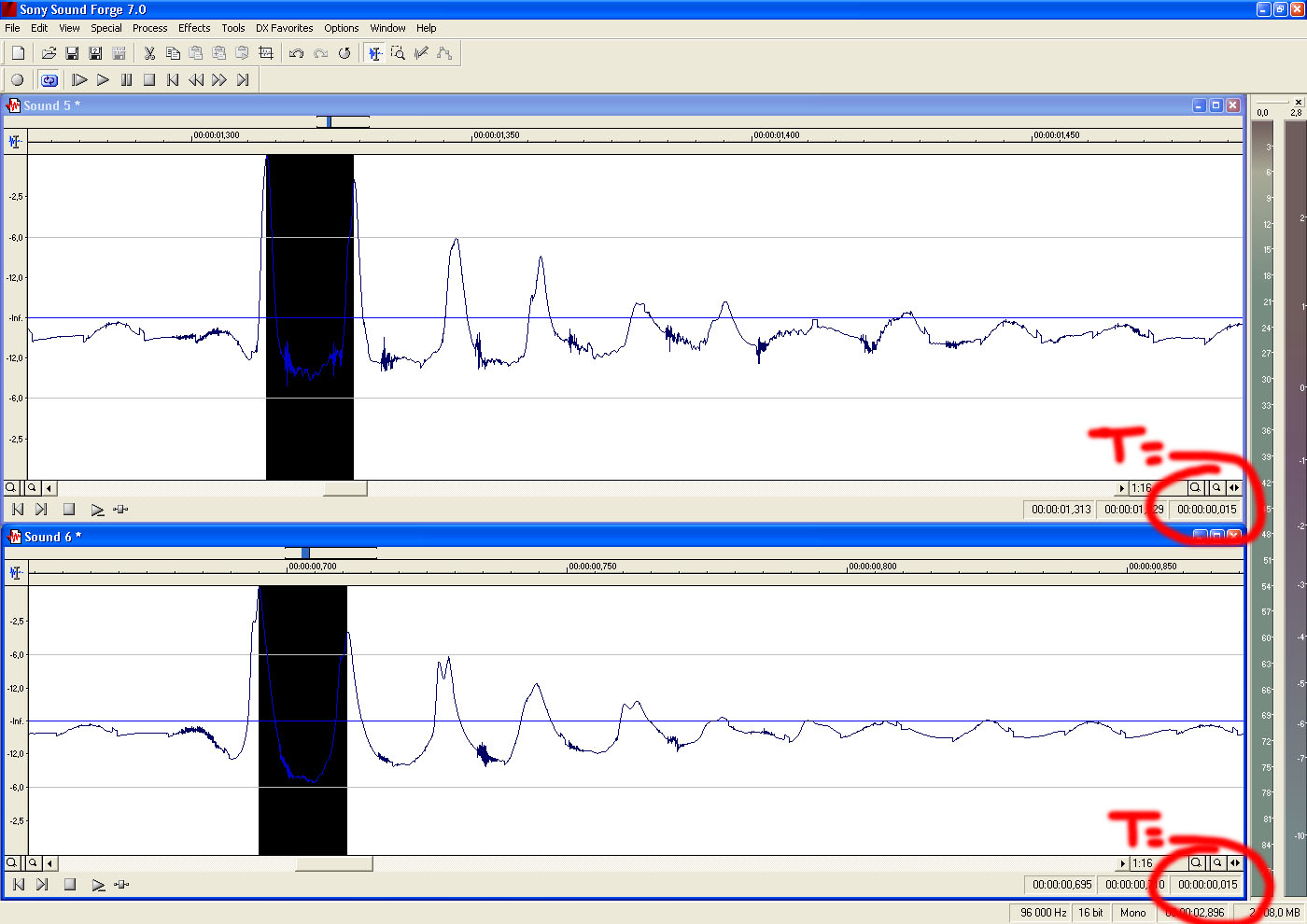Open a file with the Open folder icon
Image resolution: width=1307 pixels, height=924 pixels.
tap(49, 53)
